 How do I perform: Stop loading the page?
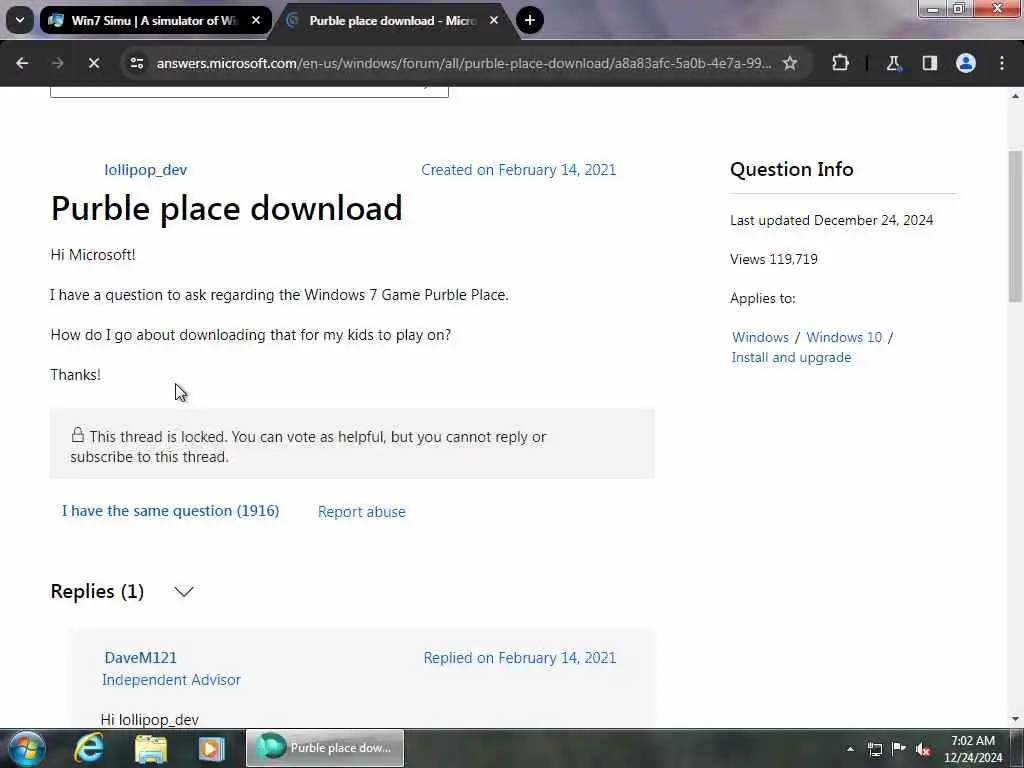(93, 63)
